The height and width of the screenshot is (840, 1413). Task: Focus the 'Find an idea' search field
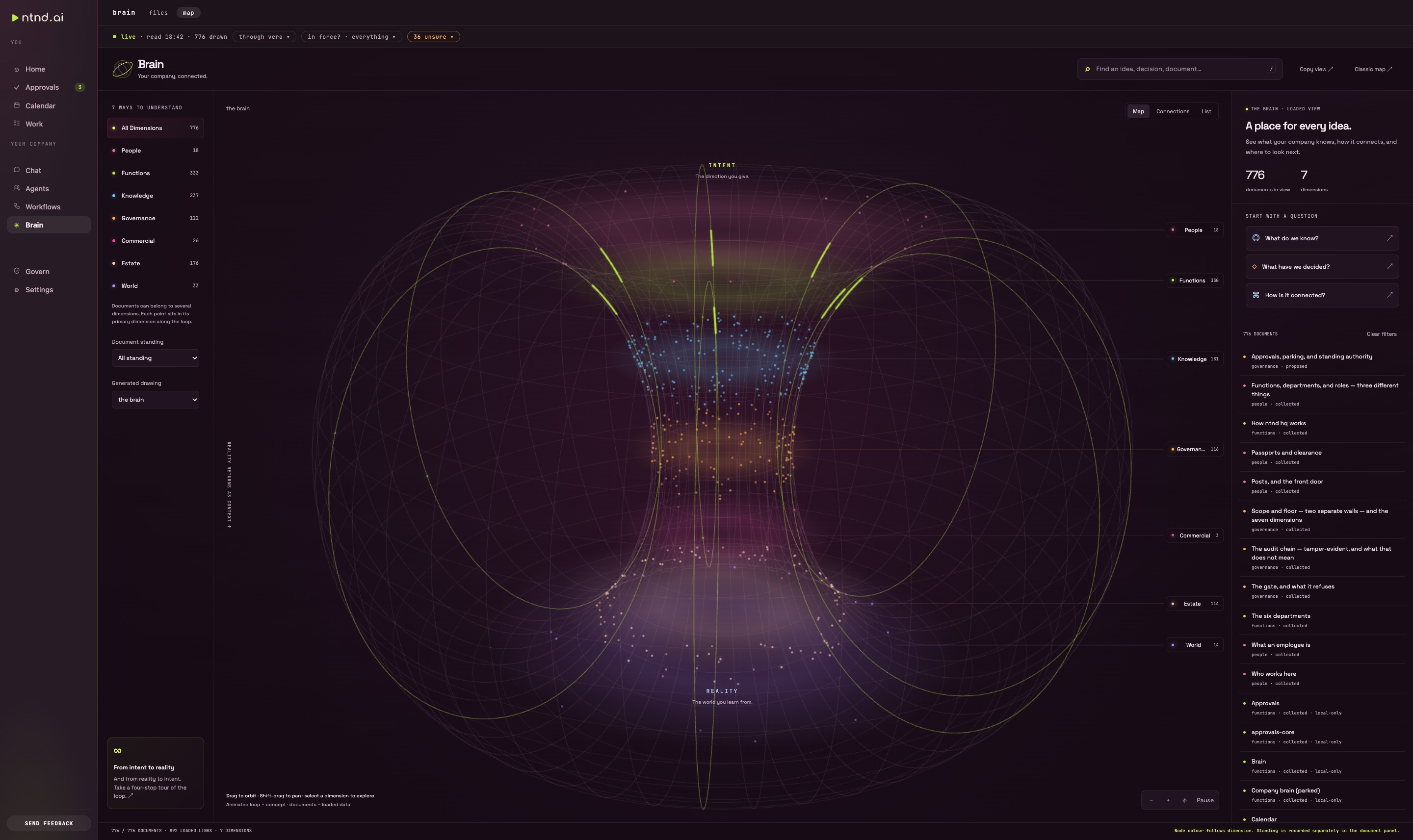1179,69
